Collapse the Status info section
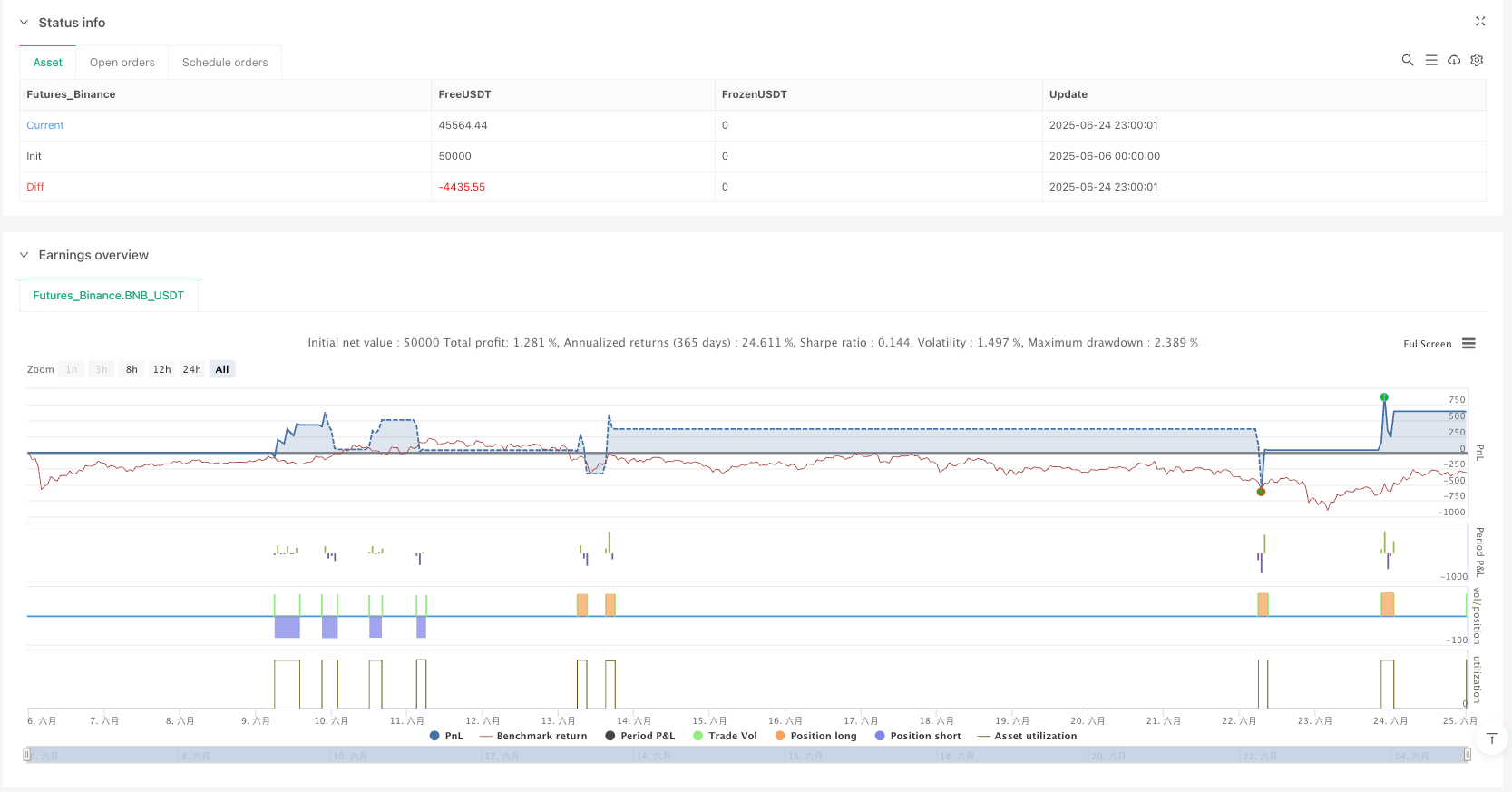 click(24, 23)
